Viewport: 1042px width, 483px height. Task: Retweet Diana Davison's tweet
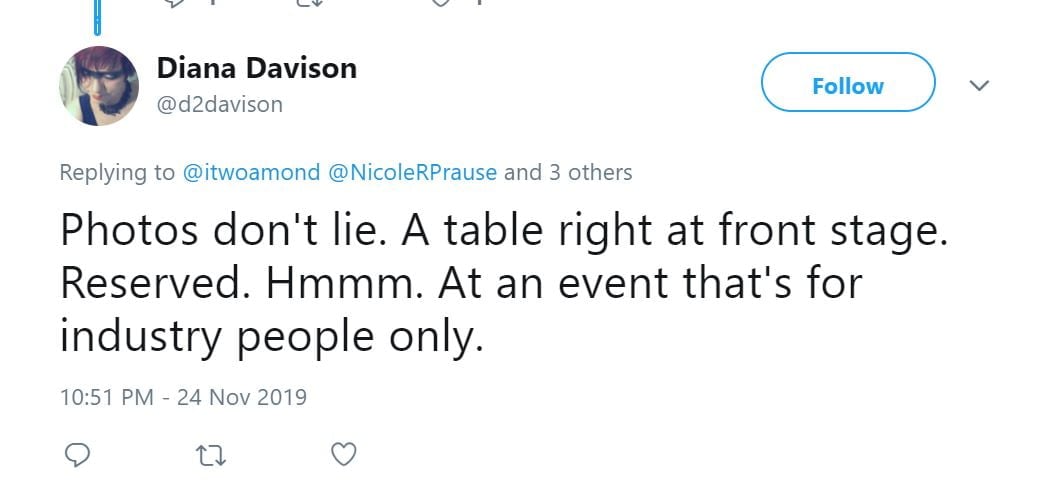point(211,455)
